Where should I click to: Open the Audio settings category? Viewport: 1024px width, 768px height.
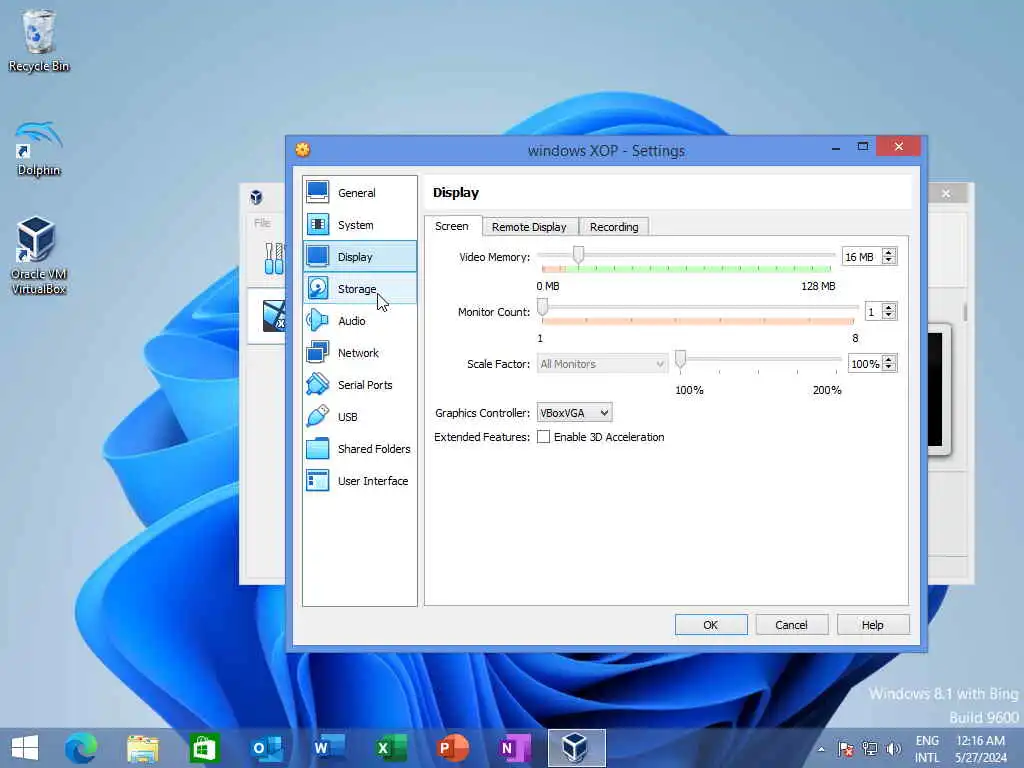[360, 321]
